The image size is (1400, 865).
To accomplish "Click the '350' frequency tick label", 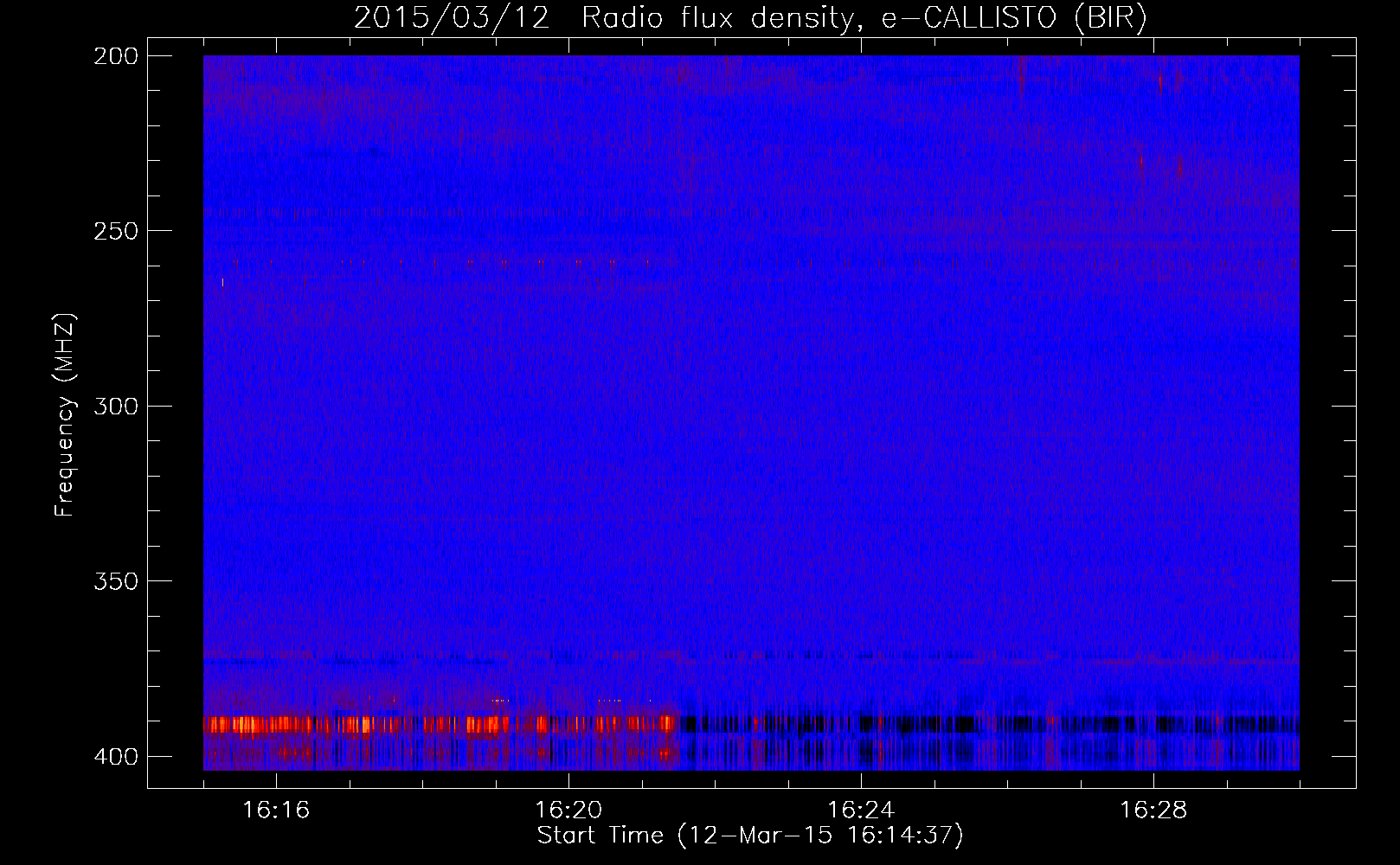I will [x=115, y=581].
